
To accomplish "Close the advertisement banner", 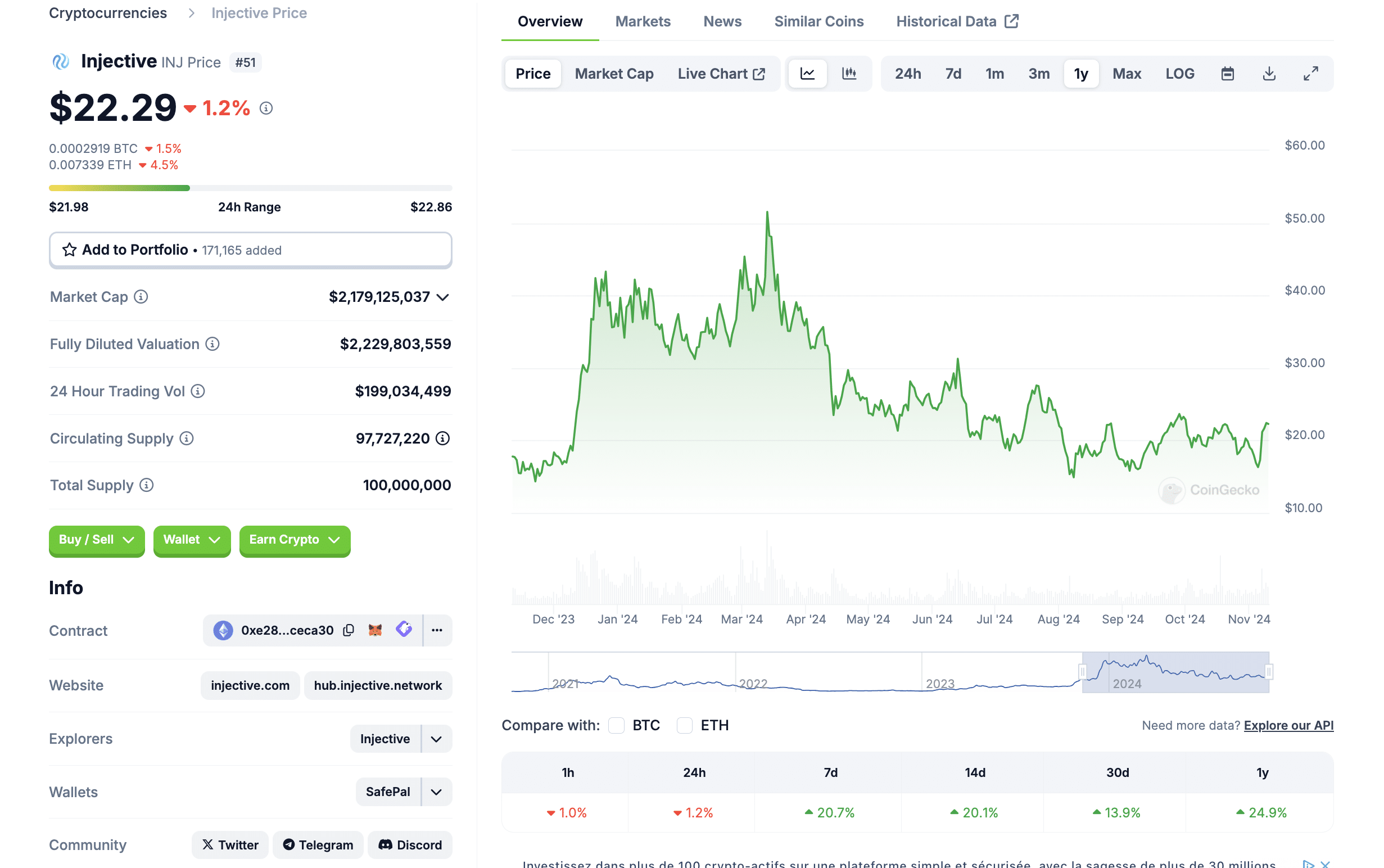I will 1326,864.
